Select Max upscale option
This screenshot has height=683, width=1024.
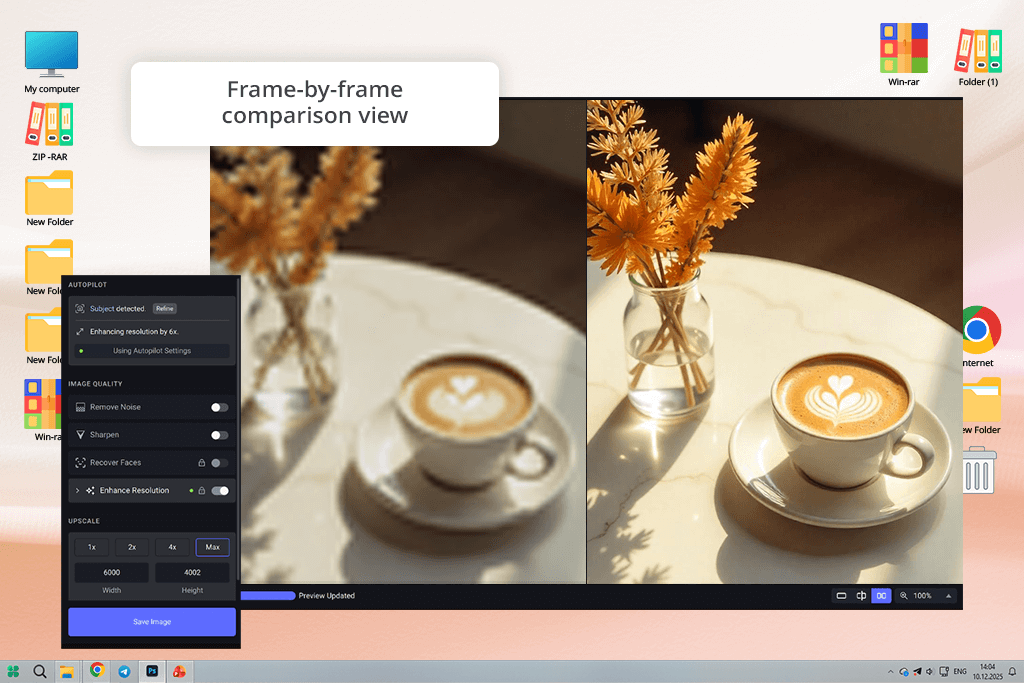[x=212, y=547]
